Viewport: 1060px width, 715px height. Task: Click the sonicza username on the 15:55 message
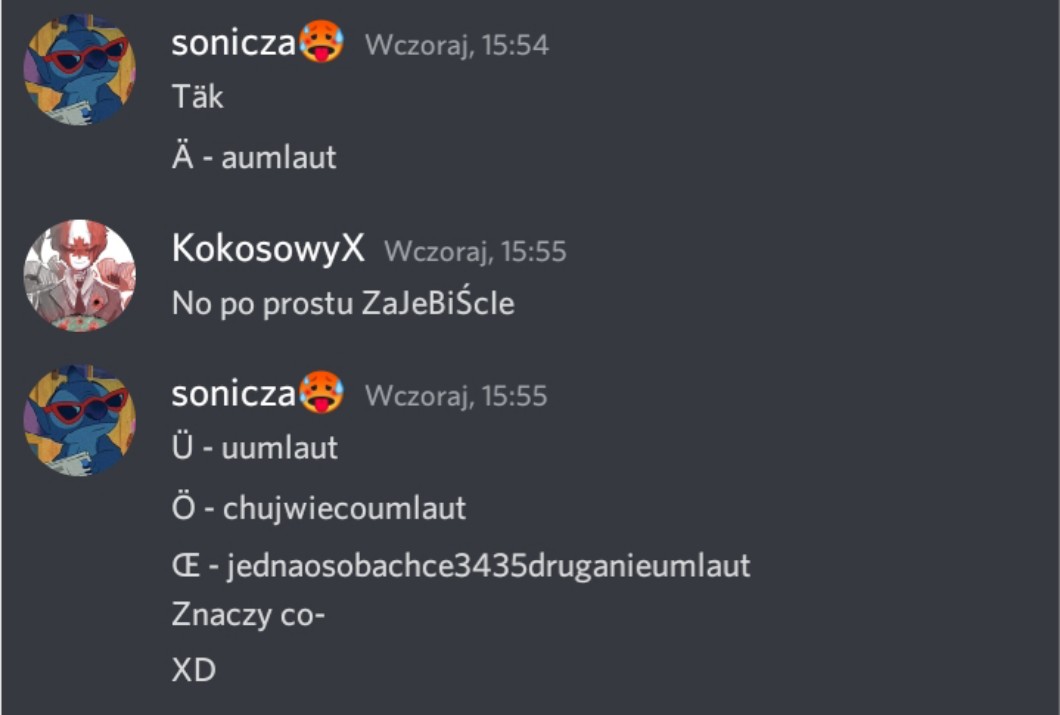(x=234, y=393)
